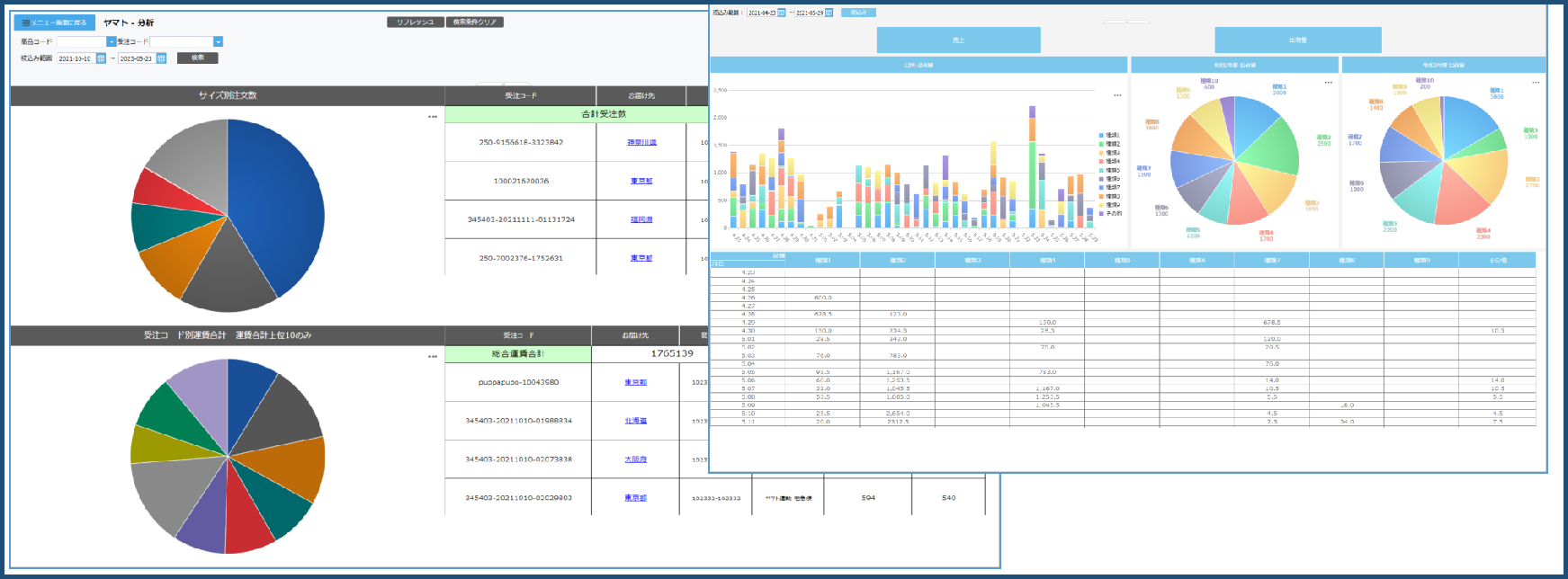The image size is (1568, 579).
Task: Click the 2021-10-10 start date field
Action: (x=76, y=58)
